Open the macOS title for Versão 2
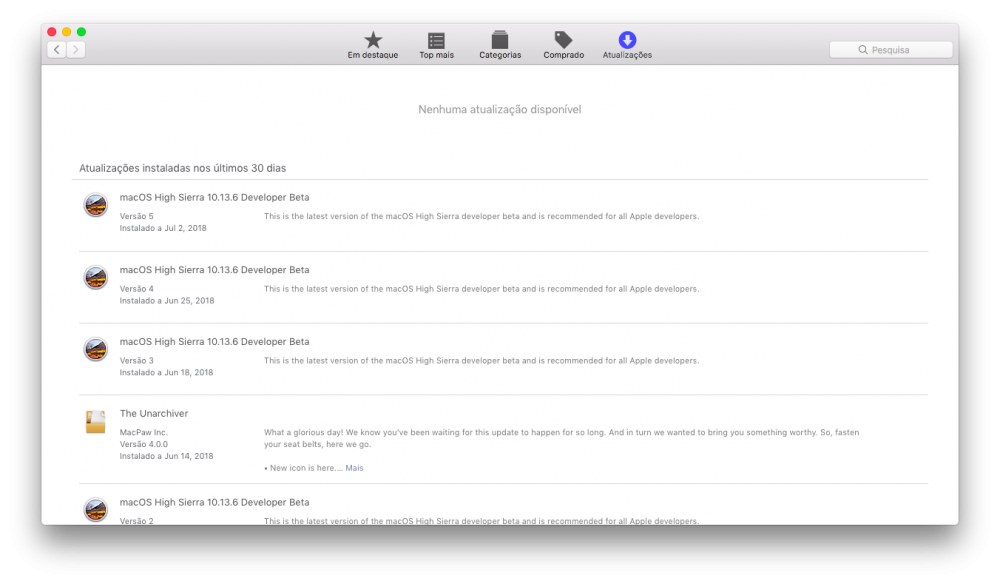The height and width of the screenshot is (584, 1000). pos(214,502)
